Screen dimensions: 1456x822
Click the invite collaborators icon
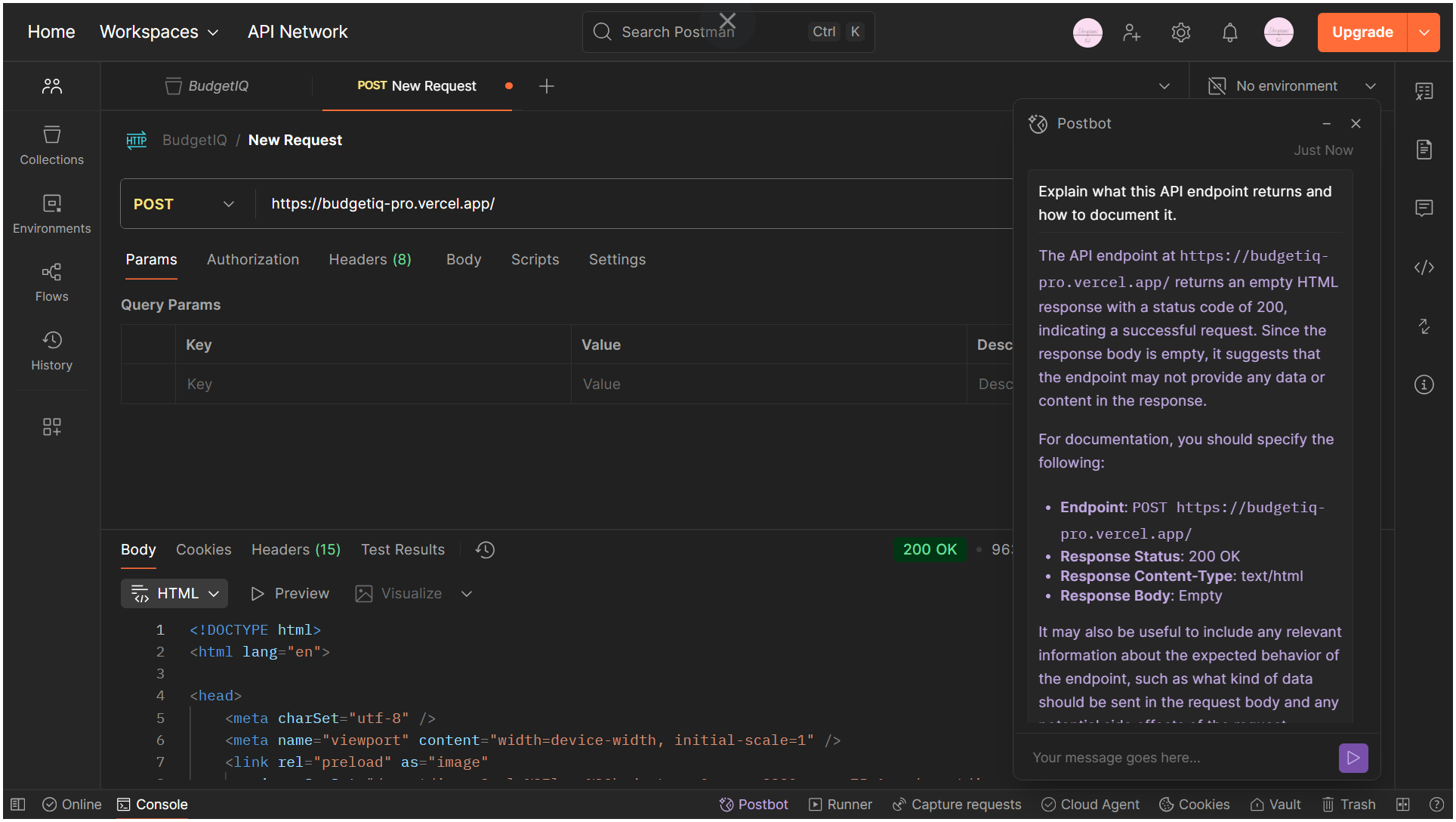(x=1131, y=32)
